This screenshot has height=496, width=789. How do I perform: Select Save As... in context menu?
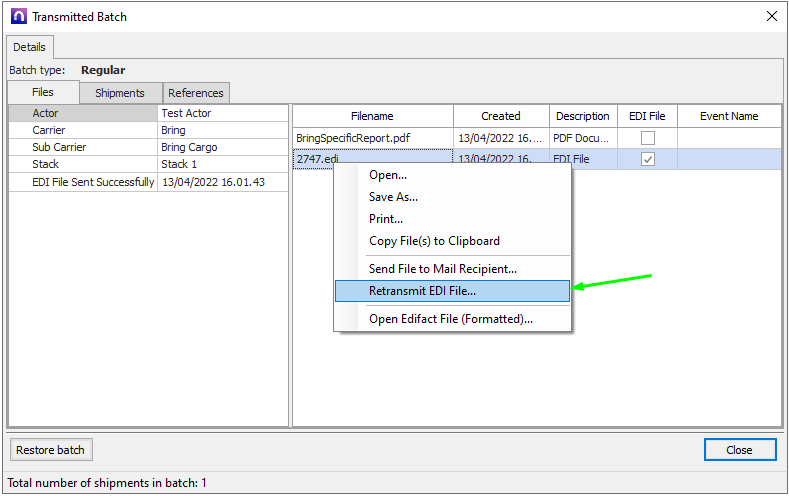393,197
